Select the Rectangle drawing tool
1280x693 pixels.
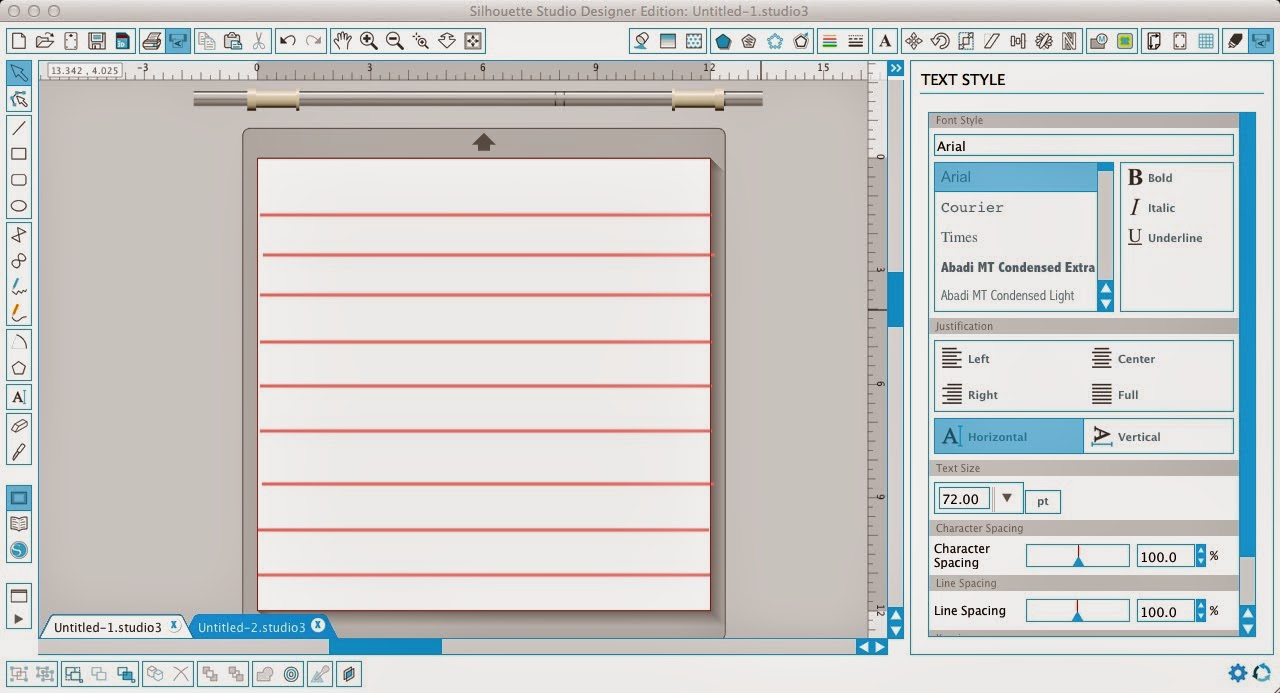(x=20, y=154)
